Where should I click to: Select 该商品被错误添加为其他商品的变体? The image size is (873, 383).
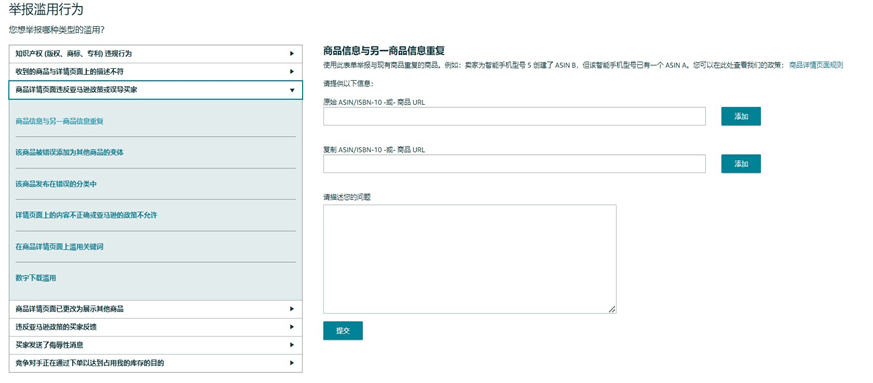70,152
